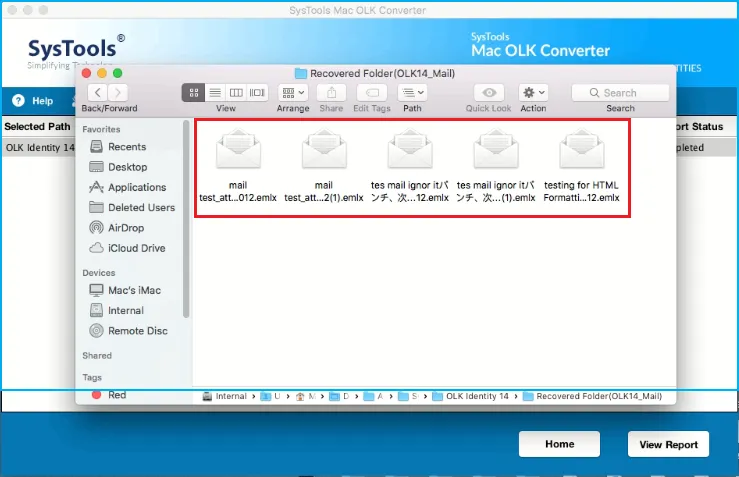This screenshot has width=739, height=477.
Task: Click the Share toolbar icon
Action: 331,92
